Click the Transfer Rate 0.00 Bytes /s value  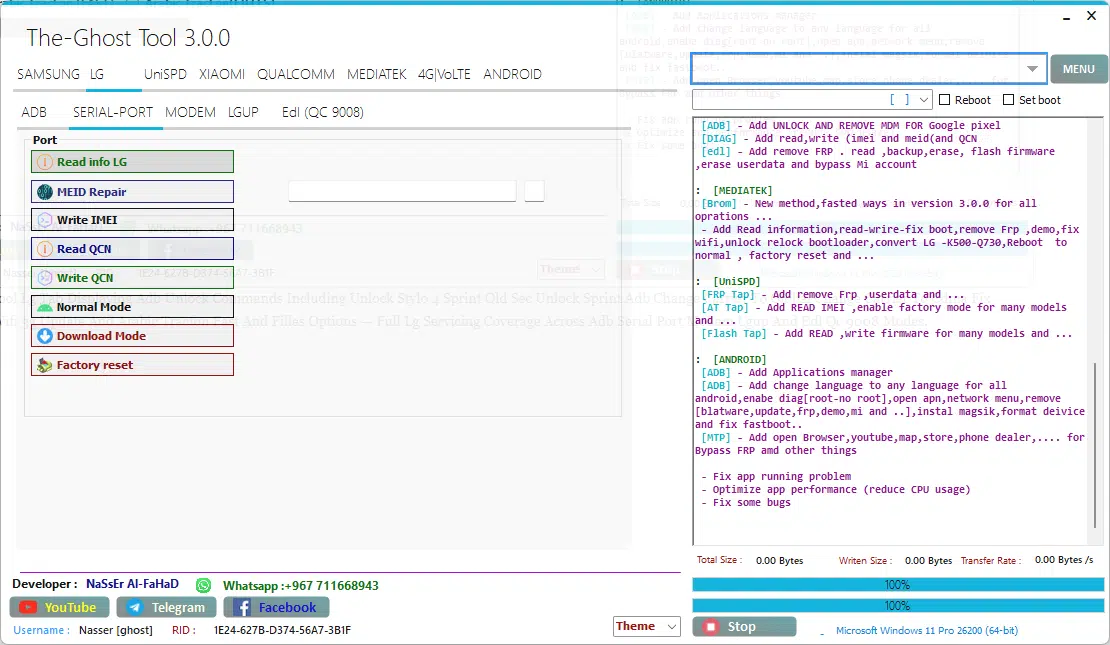1064,560
